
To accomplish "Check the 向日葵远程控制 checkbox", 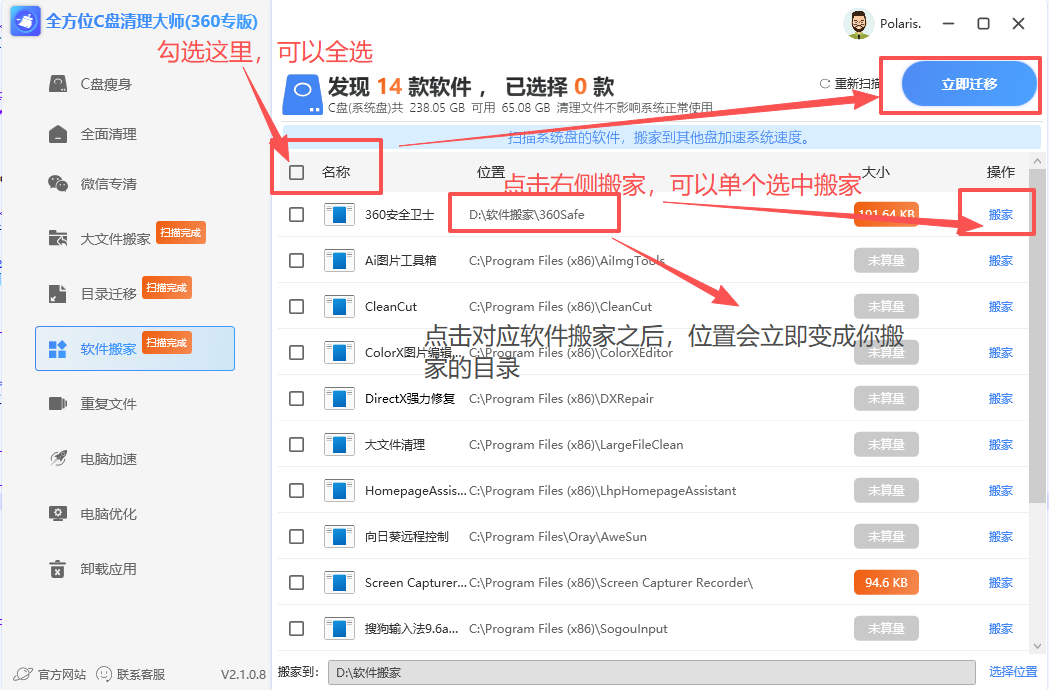I will pyautogui.click(x=296, y=536).
